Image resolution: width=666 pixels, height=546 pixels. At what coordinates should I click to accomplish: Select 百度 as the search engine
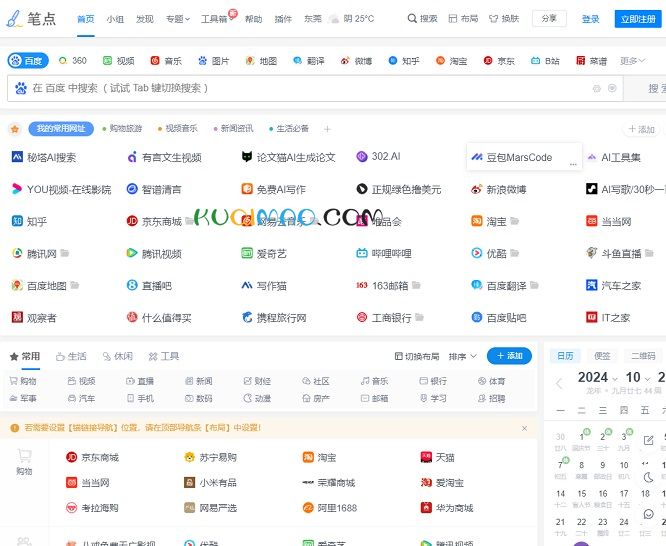[x=29, y=61]
